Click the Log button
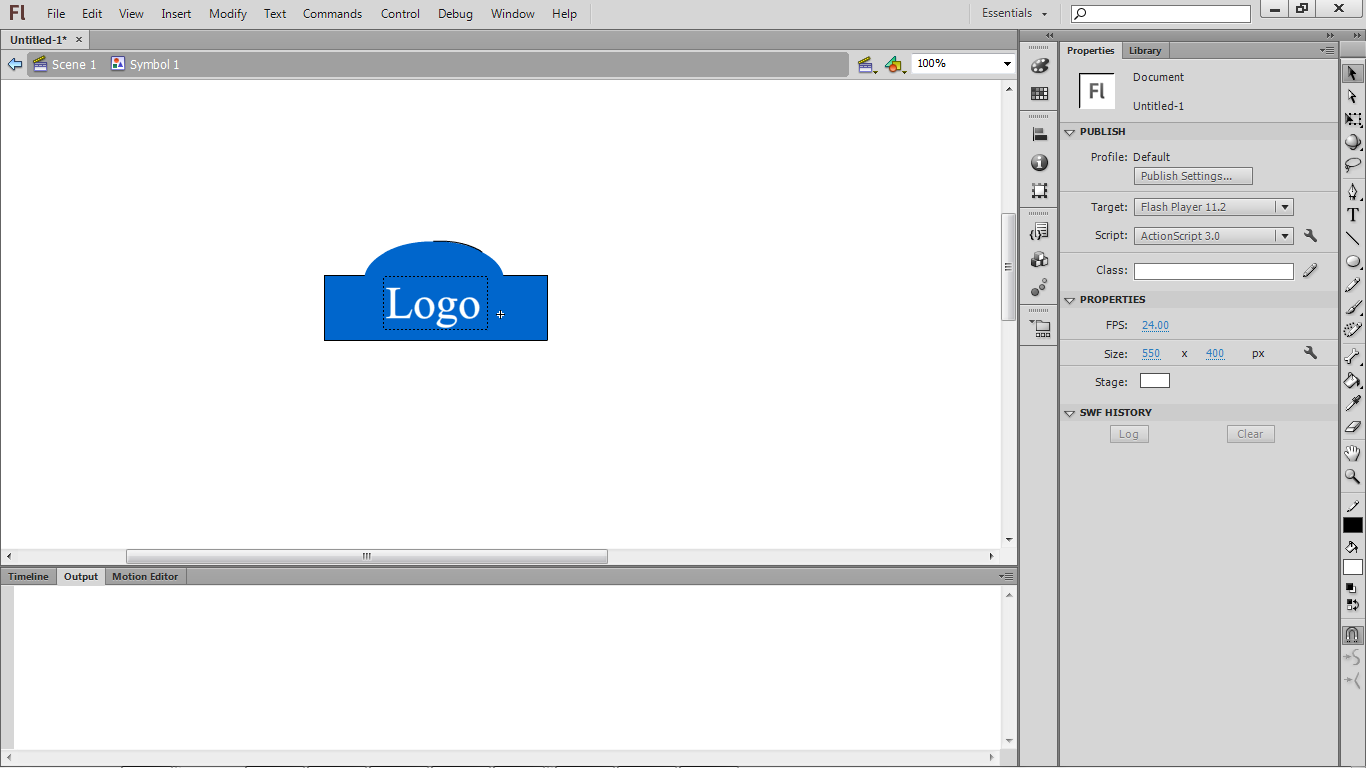Screen dimensions: 1366x768 pyautogui.click(x=1129, y=434)
